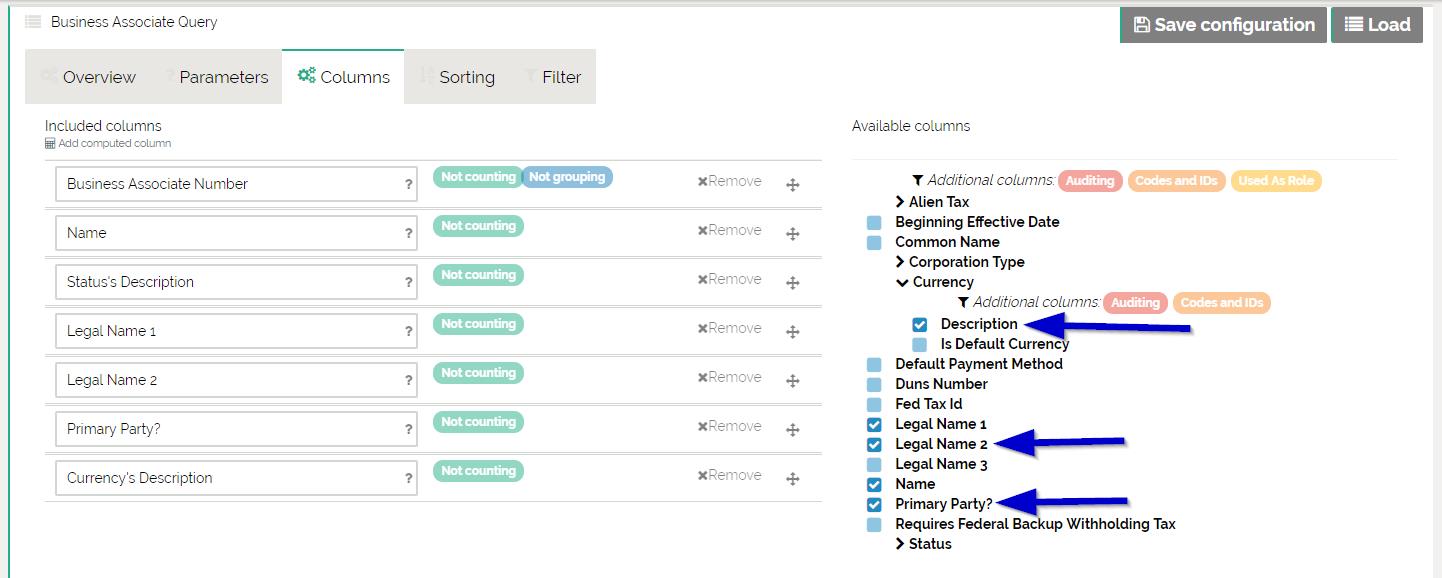This screenshot has height=578, width=1442.
Task: Uncheck the Currency Description checkbox
Action: point(920,325)
